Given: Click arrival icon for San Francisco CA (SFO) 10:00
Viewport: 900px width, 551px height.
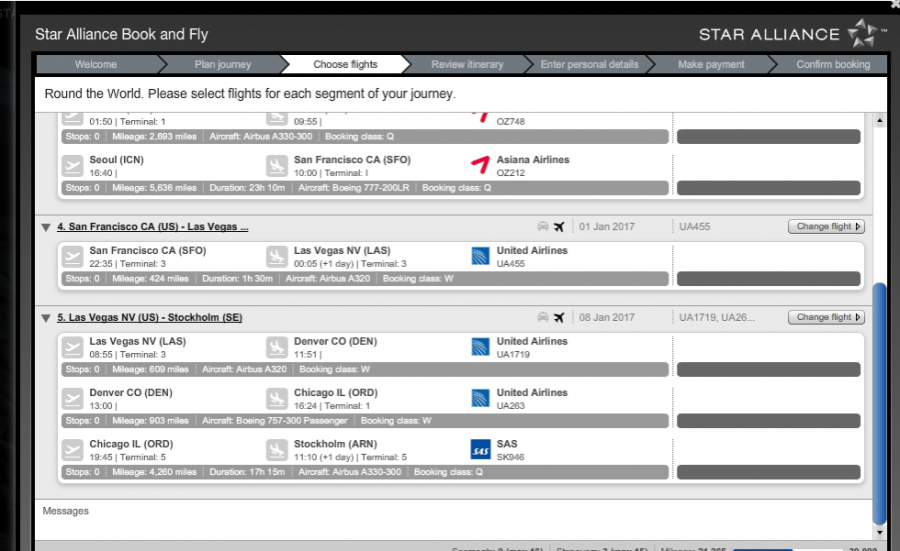Looking at the screenshot, I should pos(277,166).
